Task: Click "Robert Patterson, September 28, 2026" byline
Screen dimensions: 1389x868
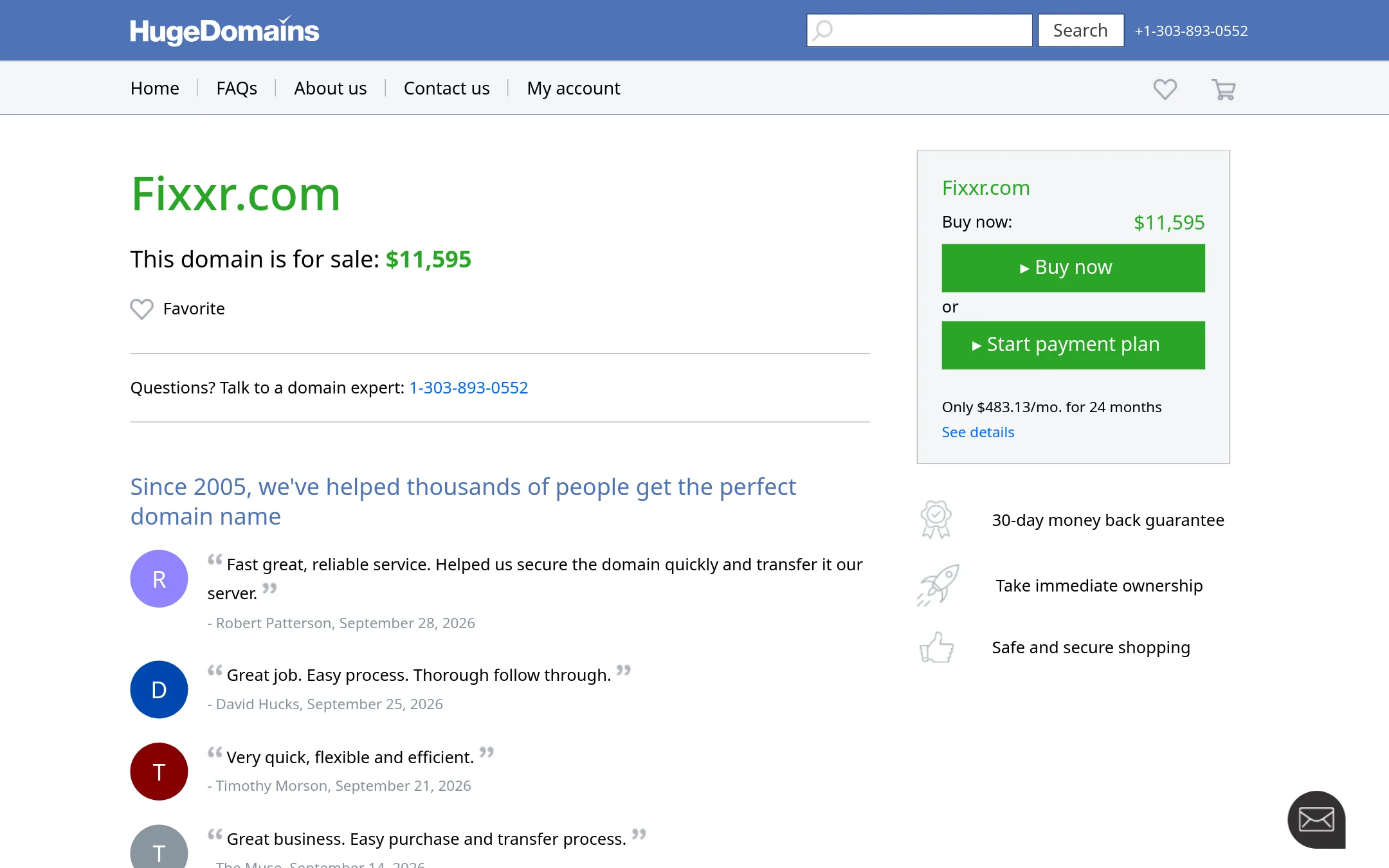Action: point(345,623)
